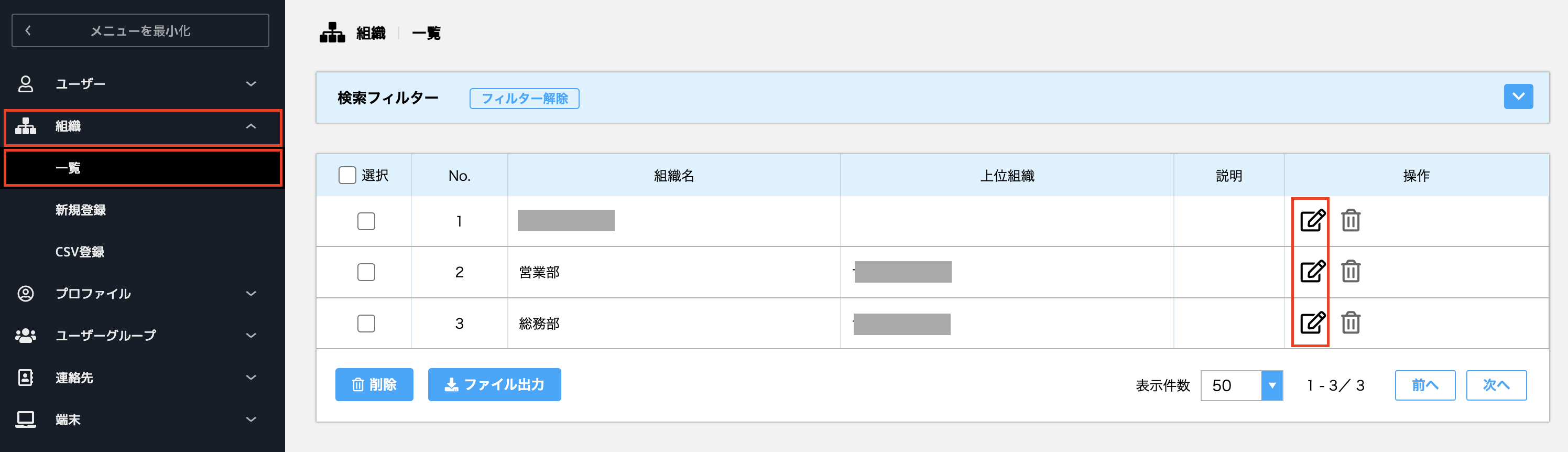Click the edit icon for row 1
The height and width of the screenshot is (452, 1568).
[x=1312, y=221]
